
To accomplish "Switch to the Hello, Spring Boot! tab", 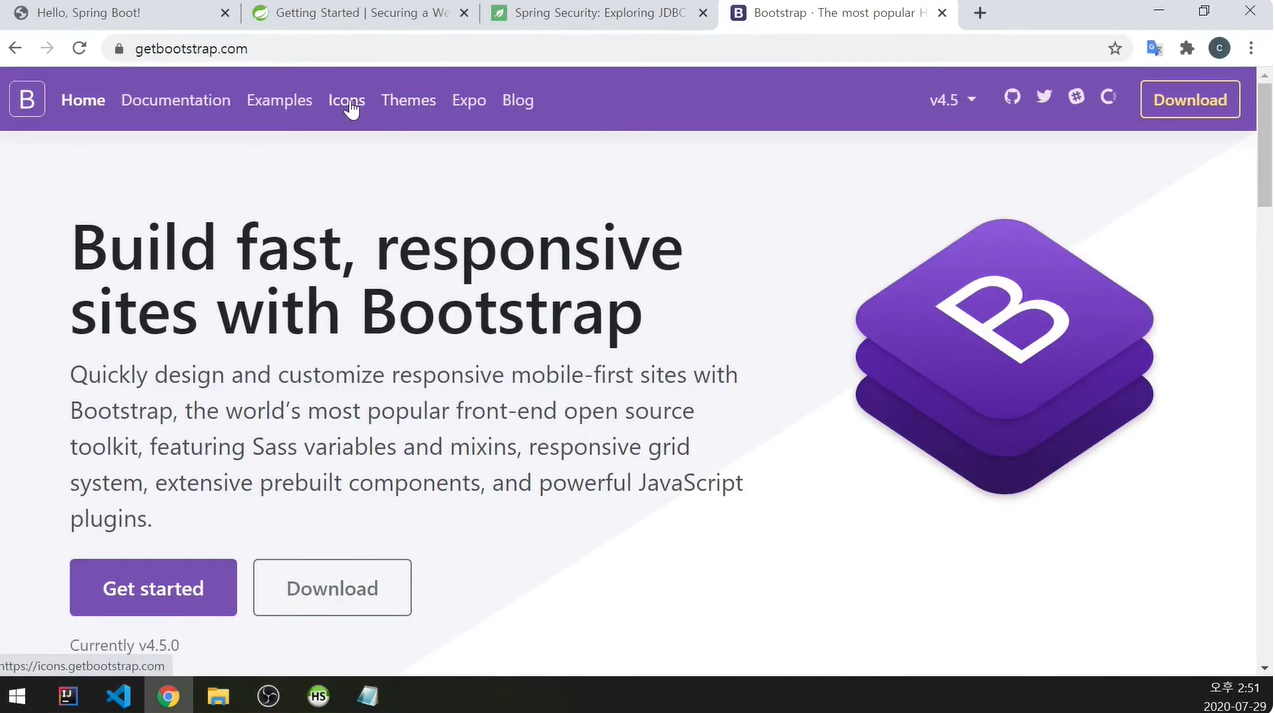I will (120, 13).
